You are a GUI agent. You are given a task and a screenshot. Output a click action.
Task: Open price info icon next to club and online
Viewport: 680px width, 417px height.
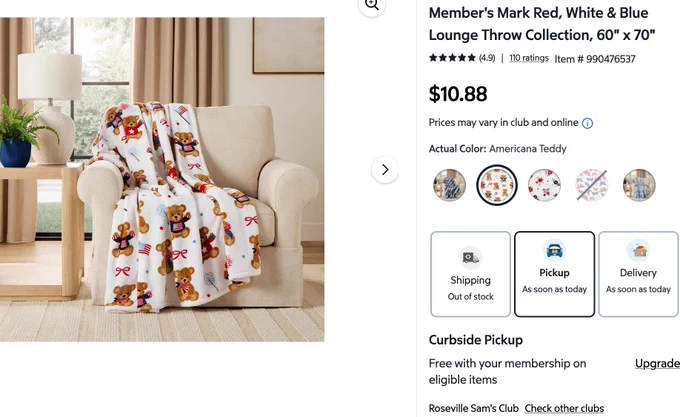(587, 124)
